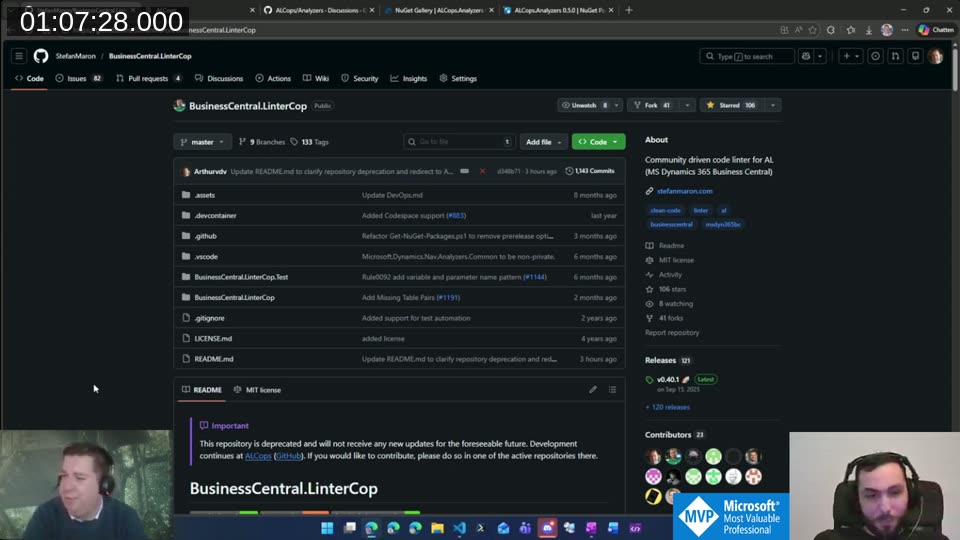Screen dimensions: 960x540
Task: Open File Explorer from taskbar
Action: point(437,528)
